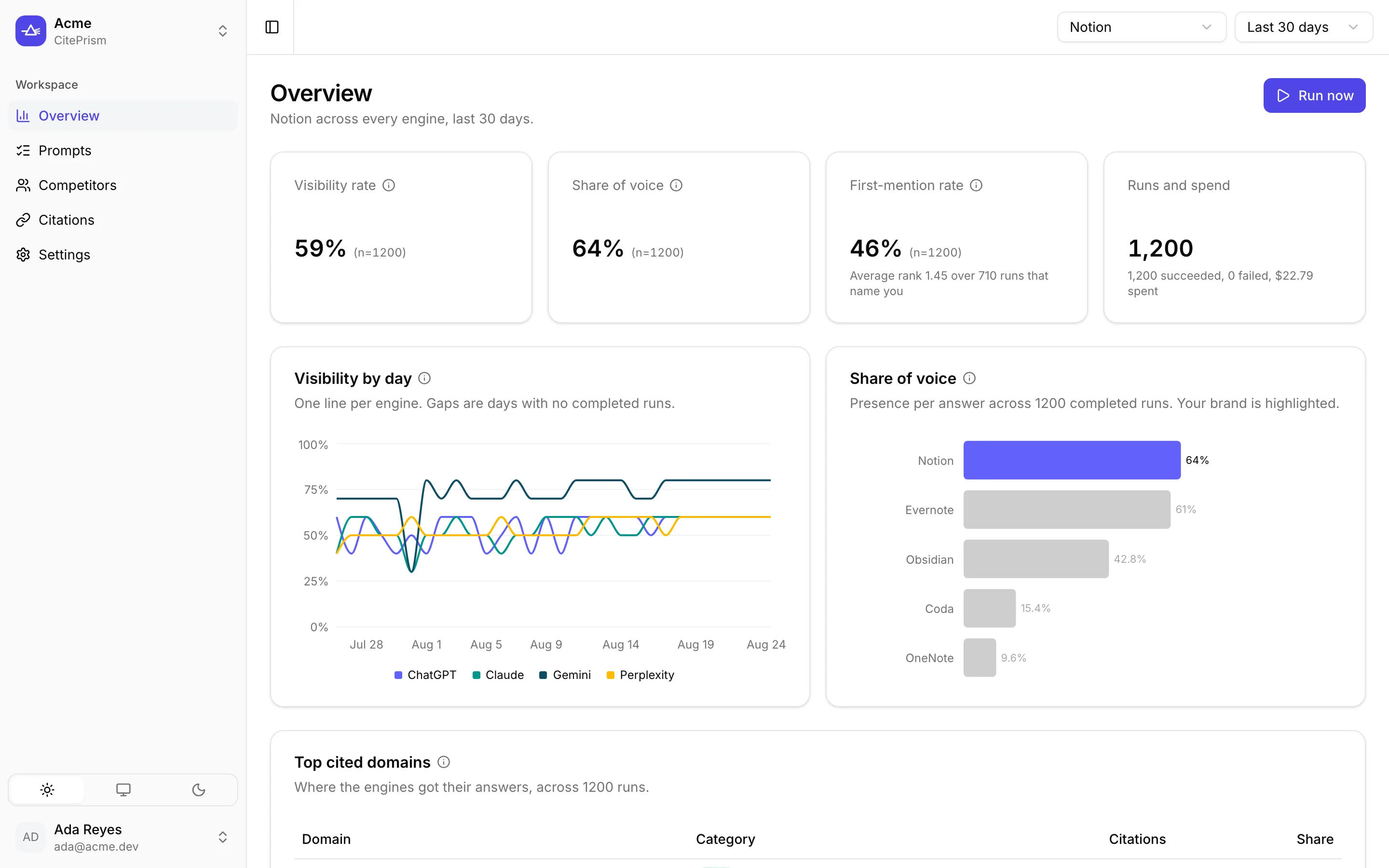Click the Aug 14 axis label
The image size is (1389, 868).
pyautogui.click(x=620, y=644)
